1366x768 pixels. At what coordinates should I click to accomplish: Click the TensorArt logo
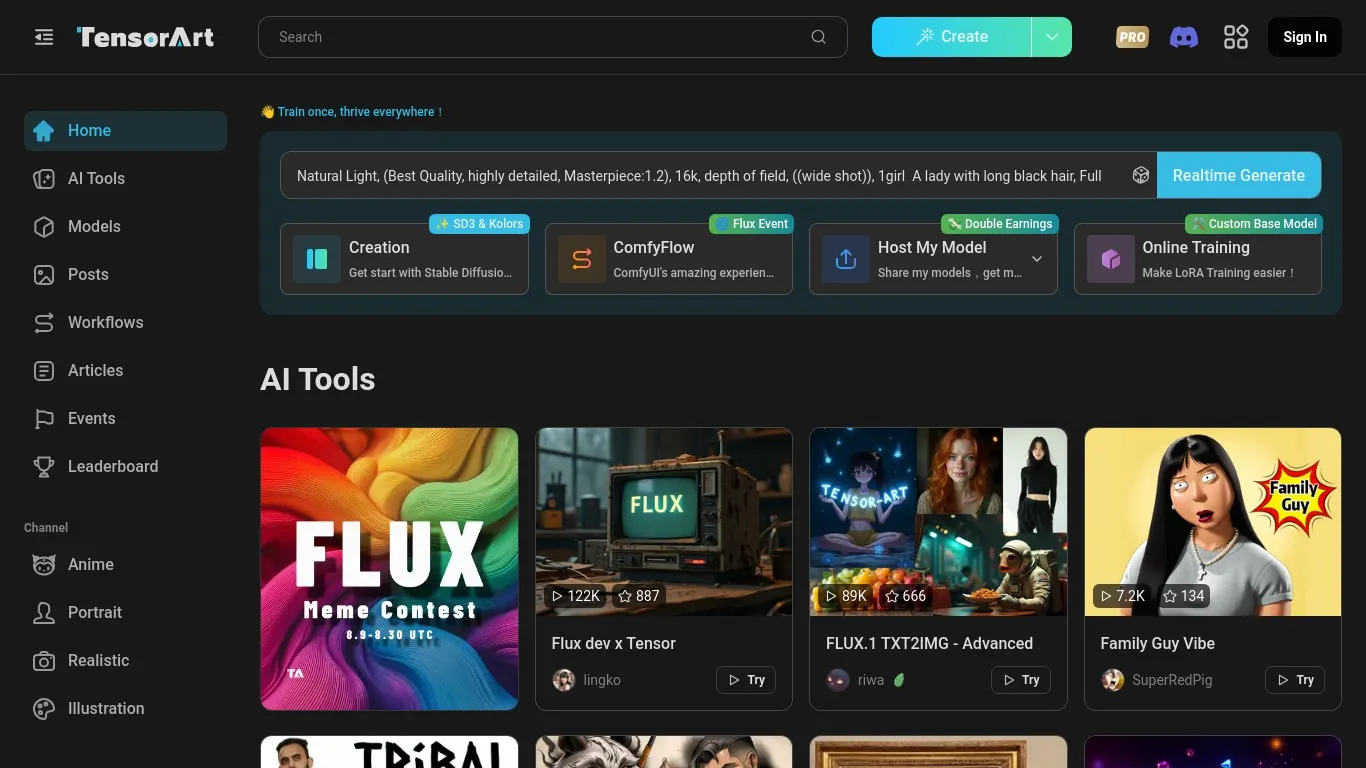(x=146, y=37)
